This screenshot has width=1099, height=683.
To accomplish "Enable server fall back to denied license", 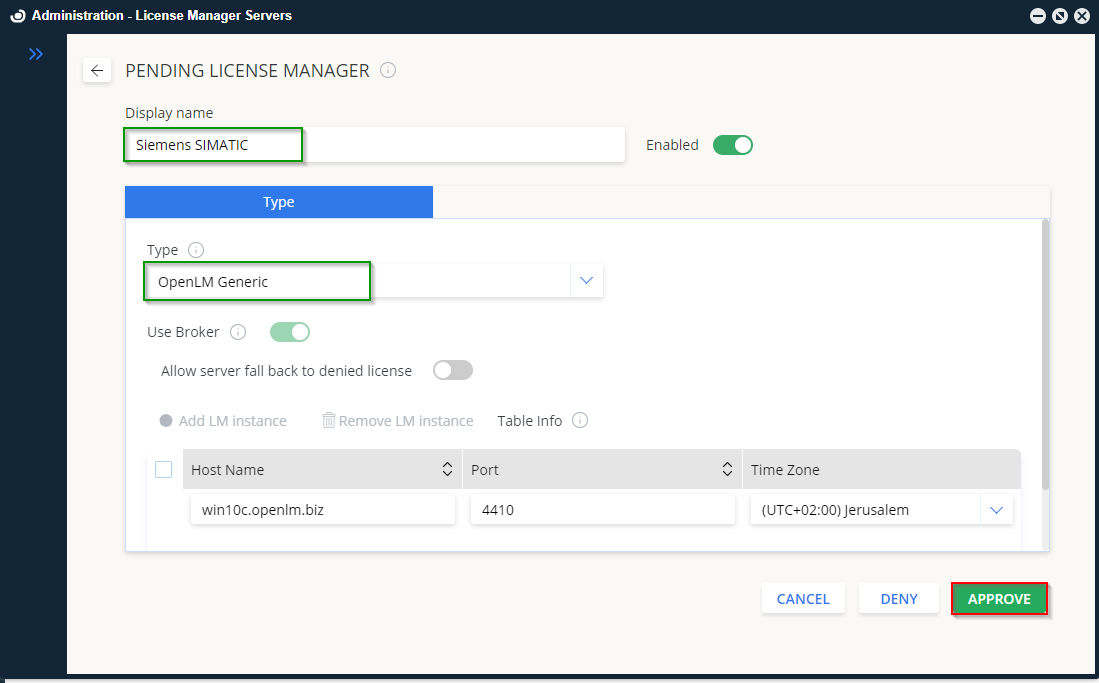I will point(452,370).
